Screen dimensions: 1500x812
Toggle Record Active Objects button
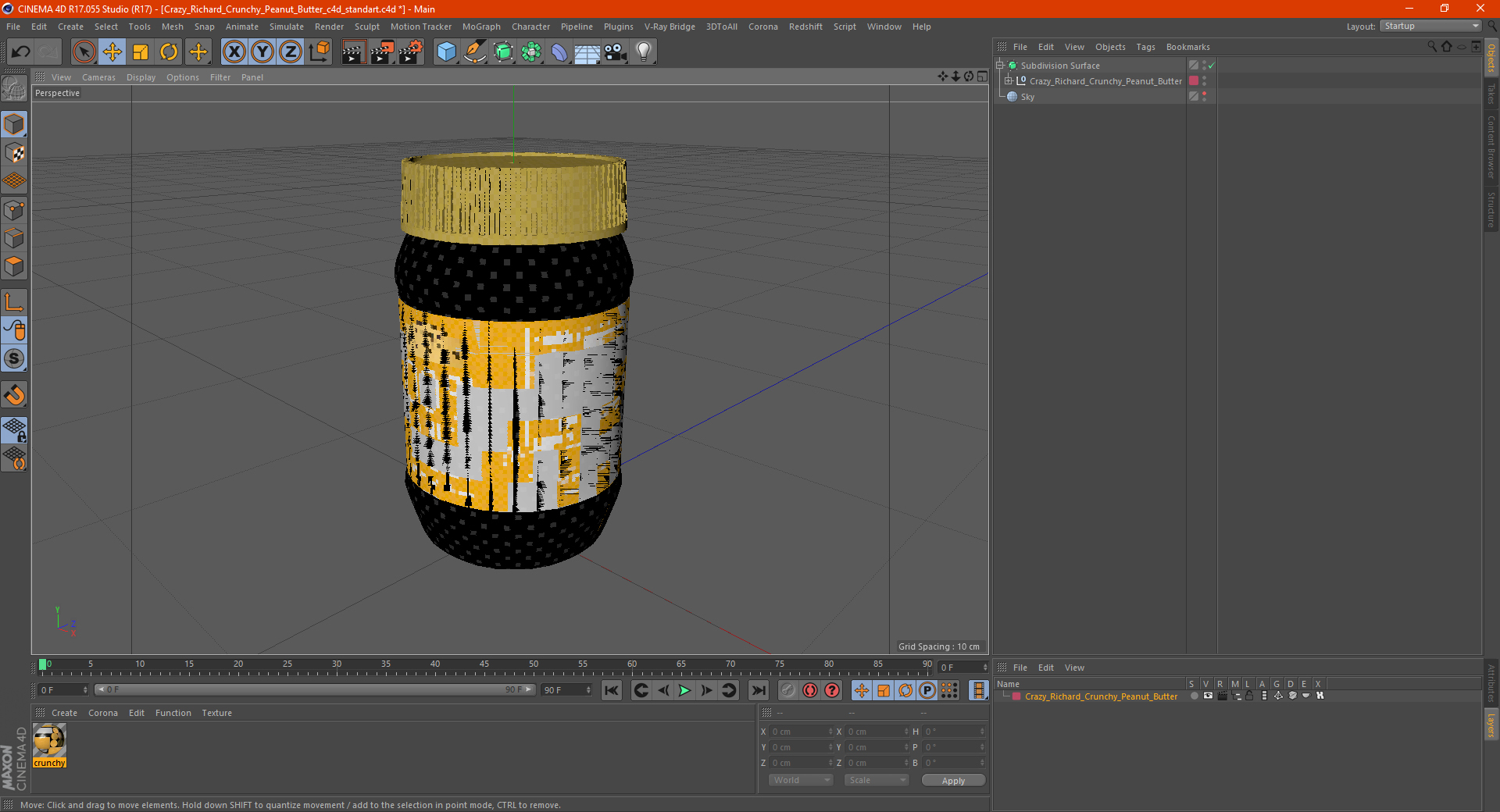click(788, 690)
